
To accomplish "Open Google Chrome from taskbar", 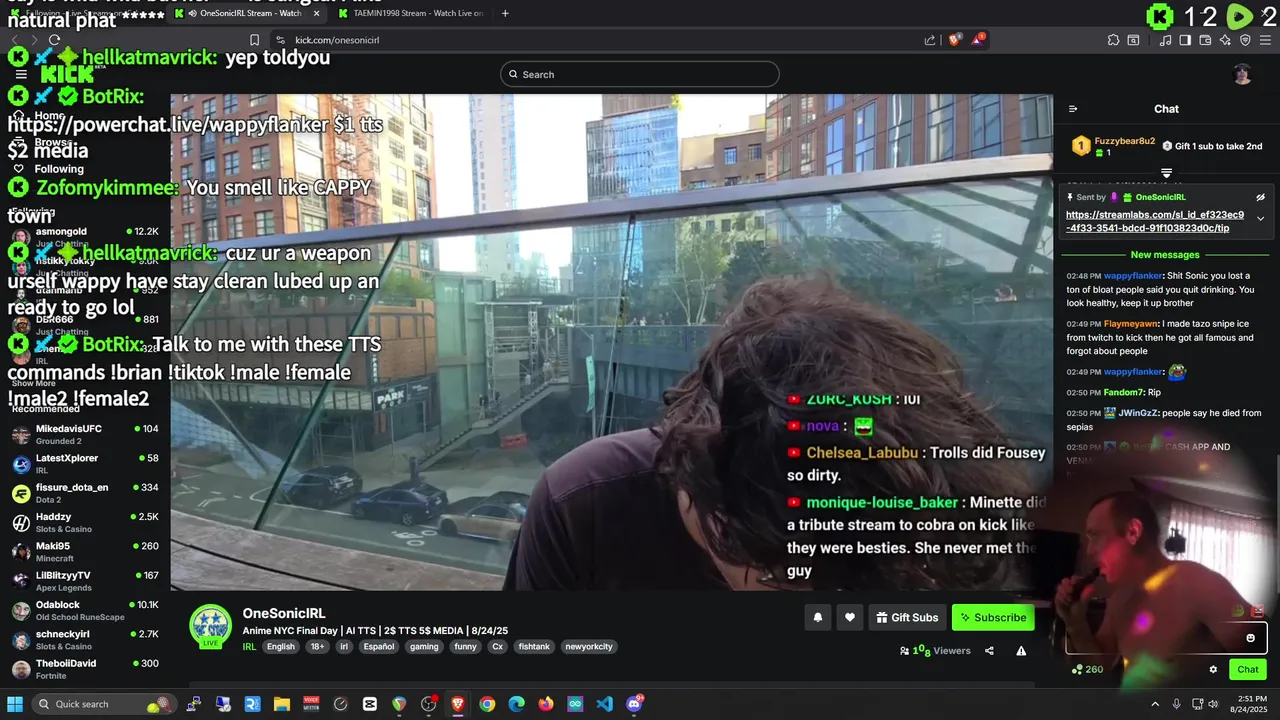I will pos(487,704).
